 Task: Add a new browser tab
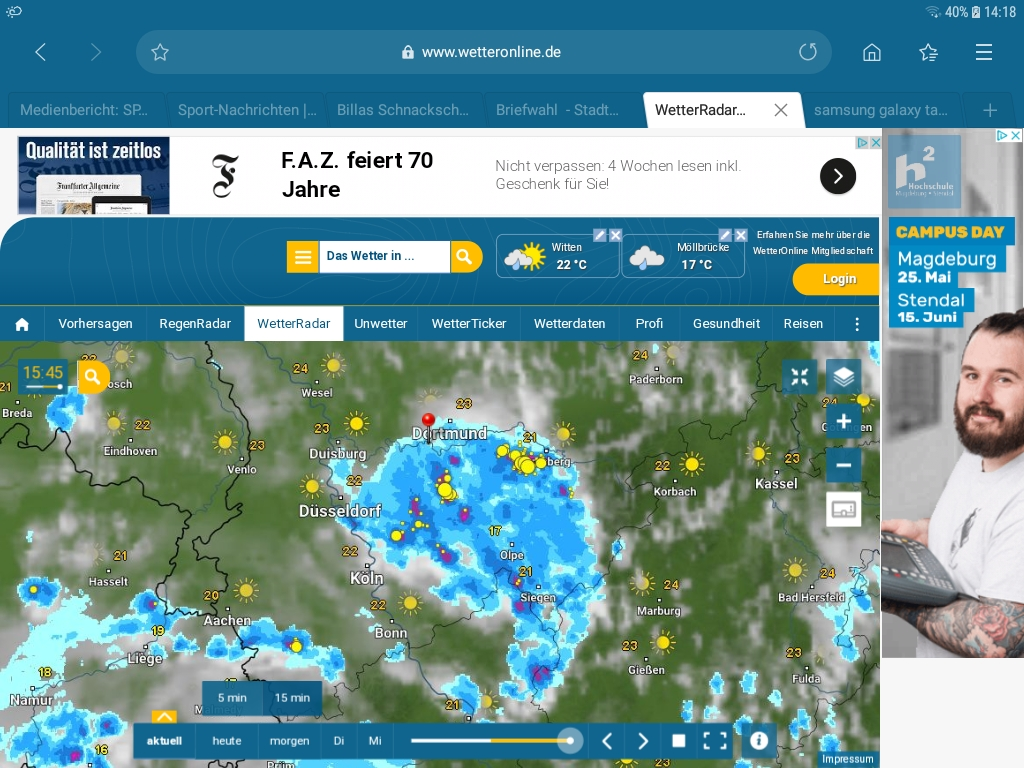(990, 110)
